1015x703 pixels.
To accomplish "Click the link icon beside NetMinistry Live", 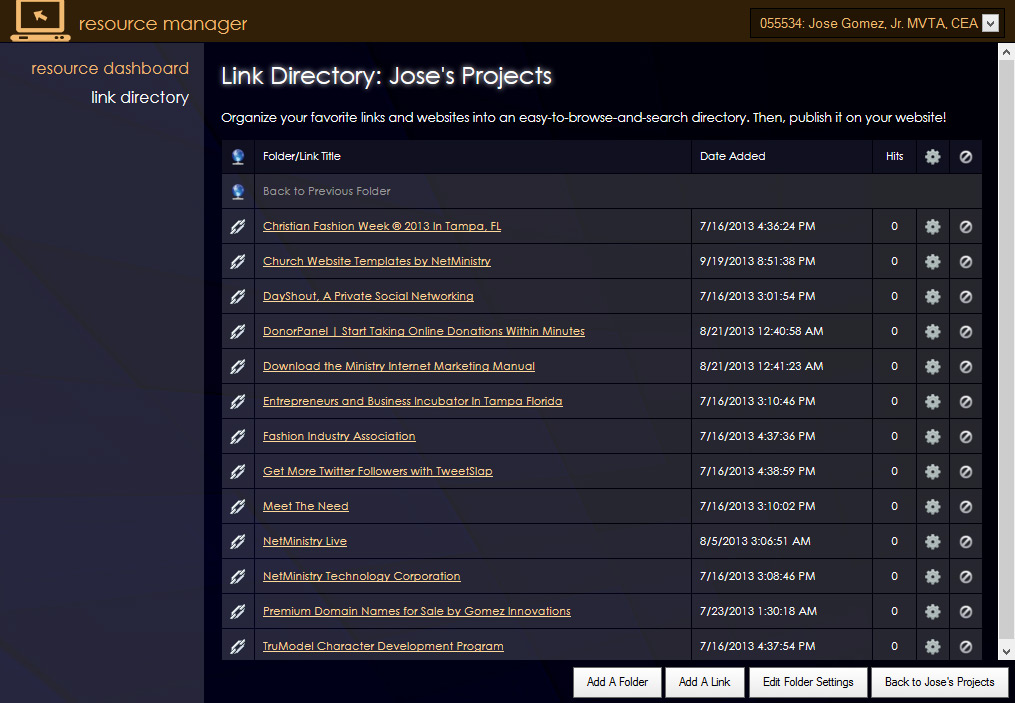I will (237, 541).
